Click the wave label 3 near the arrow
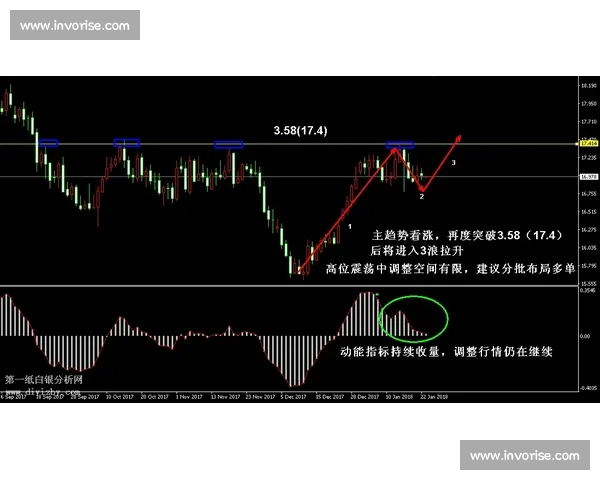Screen dimensions: 600x480 pos(453,162)
